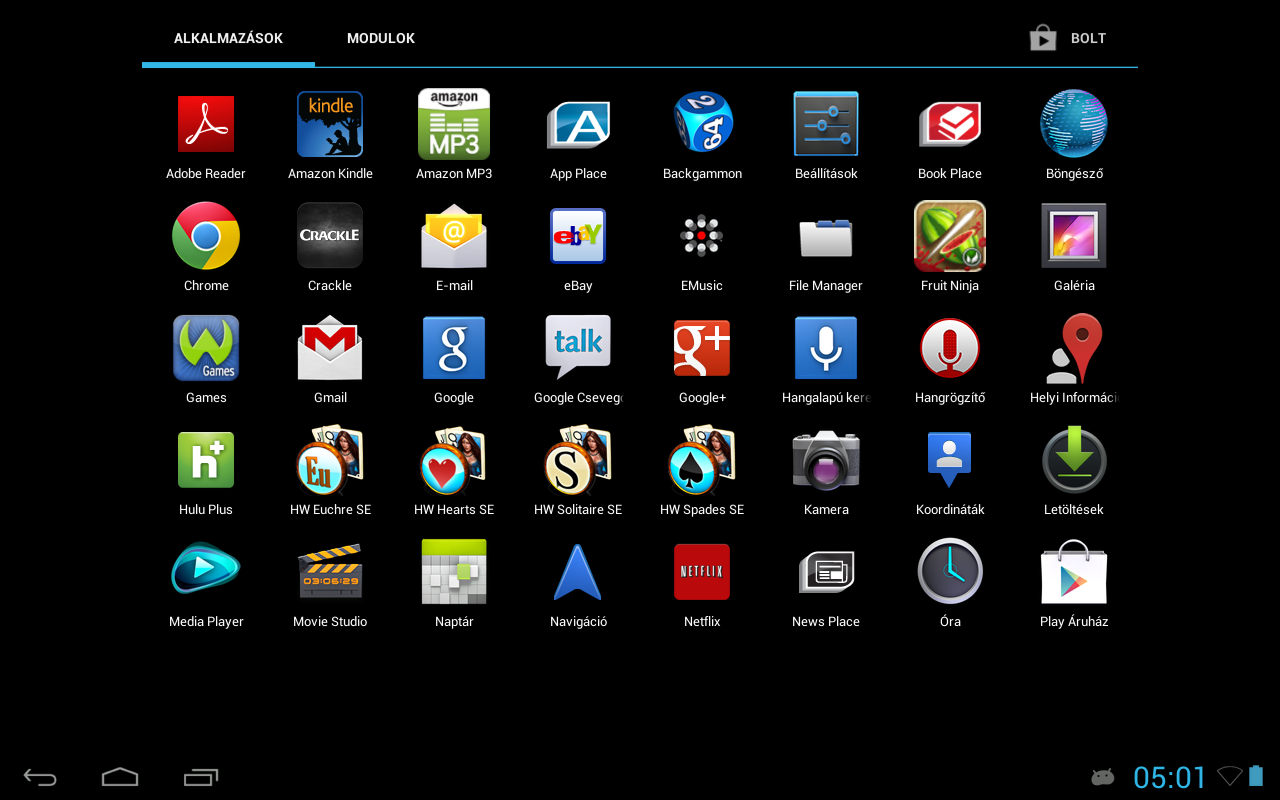Open the Netflix app
1280x800 pixels.
(702, 572)
